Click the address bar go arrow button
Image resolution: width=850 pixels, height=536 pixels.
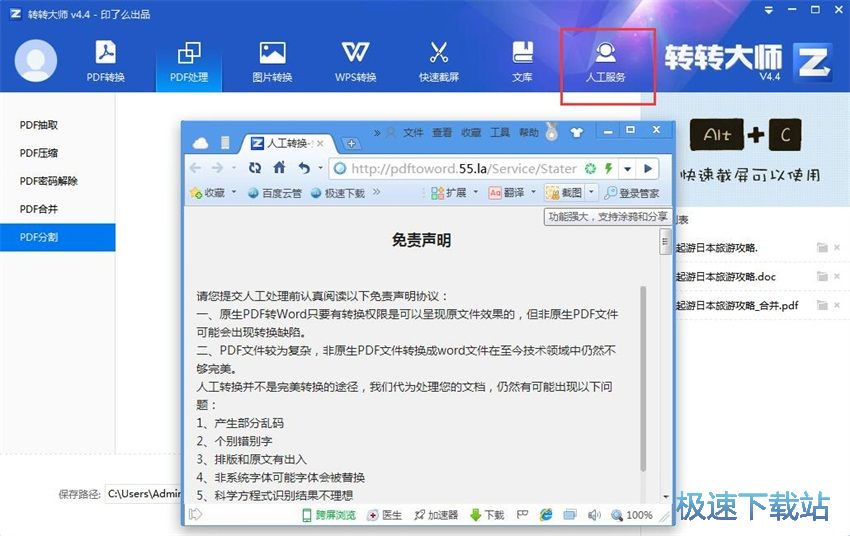click(x=648, y=169)
